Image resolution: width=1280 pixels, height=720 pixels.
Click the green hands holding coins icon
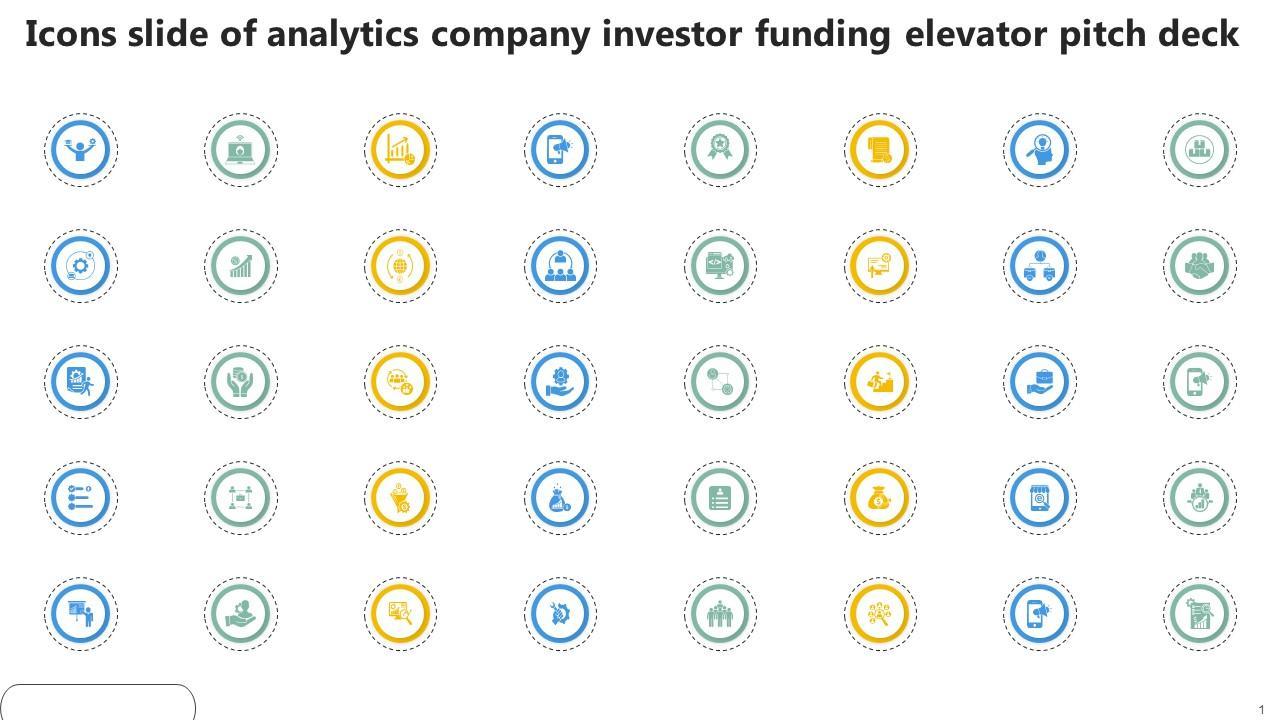[x=240, y=381]
